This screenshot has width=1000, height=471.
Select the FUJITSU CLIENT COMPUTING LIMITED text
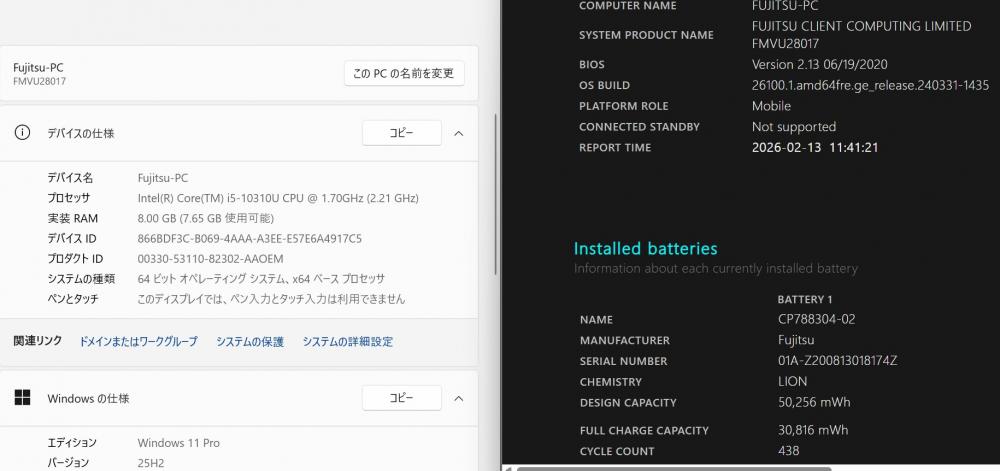coord(862,27)
